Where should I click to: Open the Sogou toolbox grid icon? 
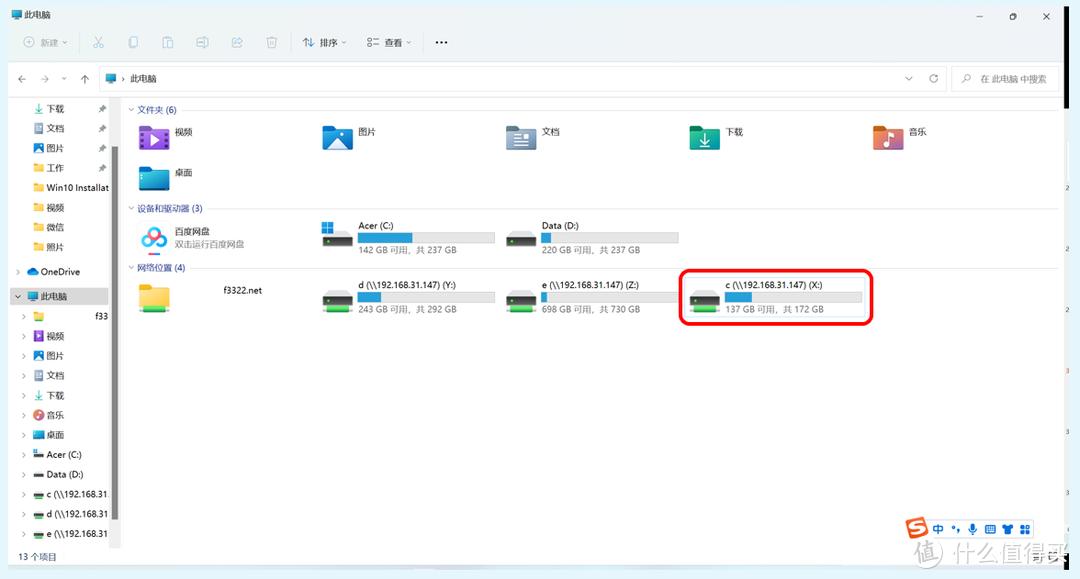[x=1025, y=529]
